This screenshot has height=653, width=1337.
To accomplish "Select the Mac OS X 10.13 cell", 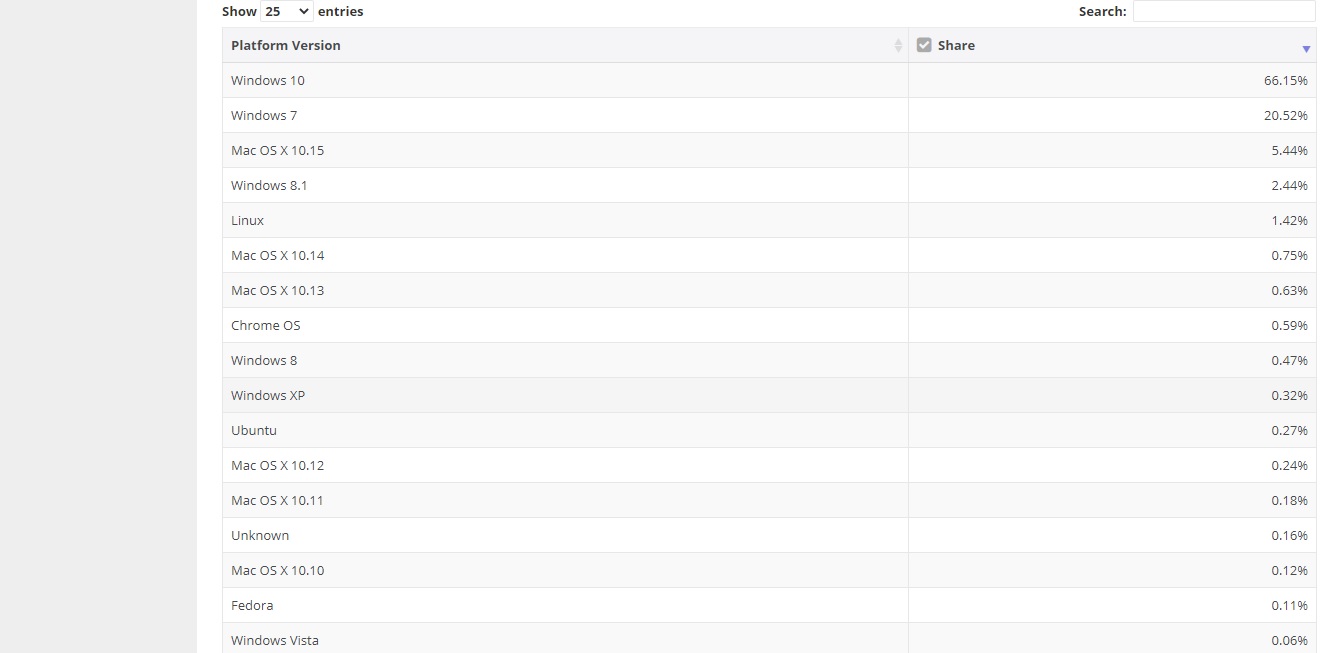I will tap(565, 290).
